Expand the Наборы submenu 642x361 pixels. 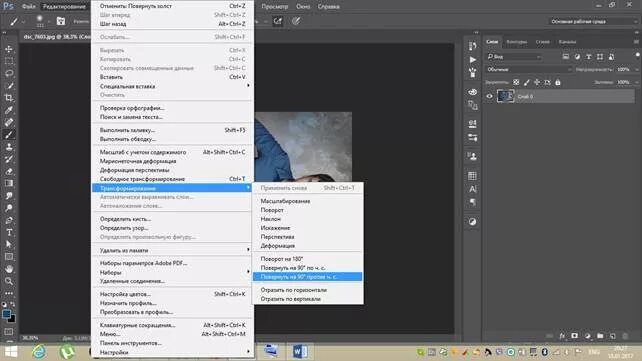tap(172, 272)
